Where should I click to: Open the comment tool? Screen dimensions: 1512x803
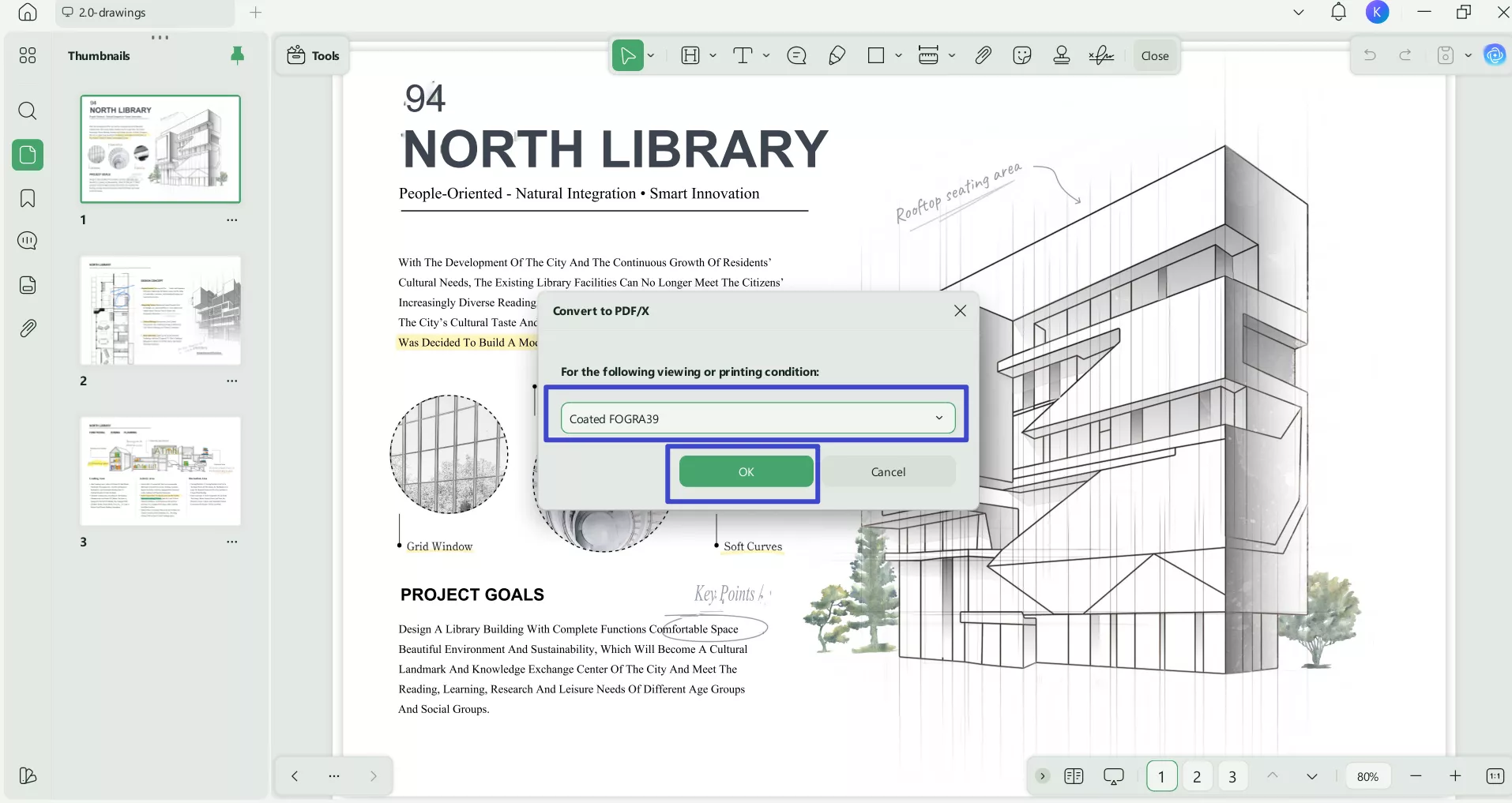(x=797, y=55)
